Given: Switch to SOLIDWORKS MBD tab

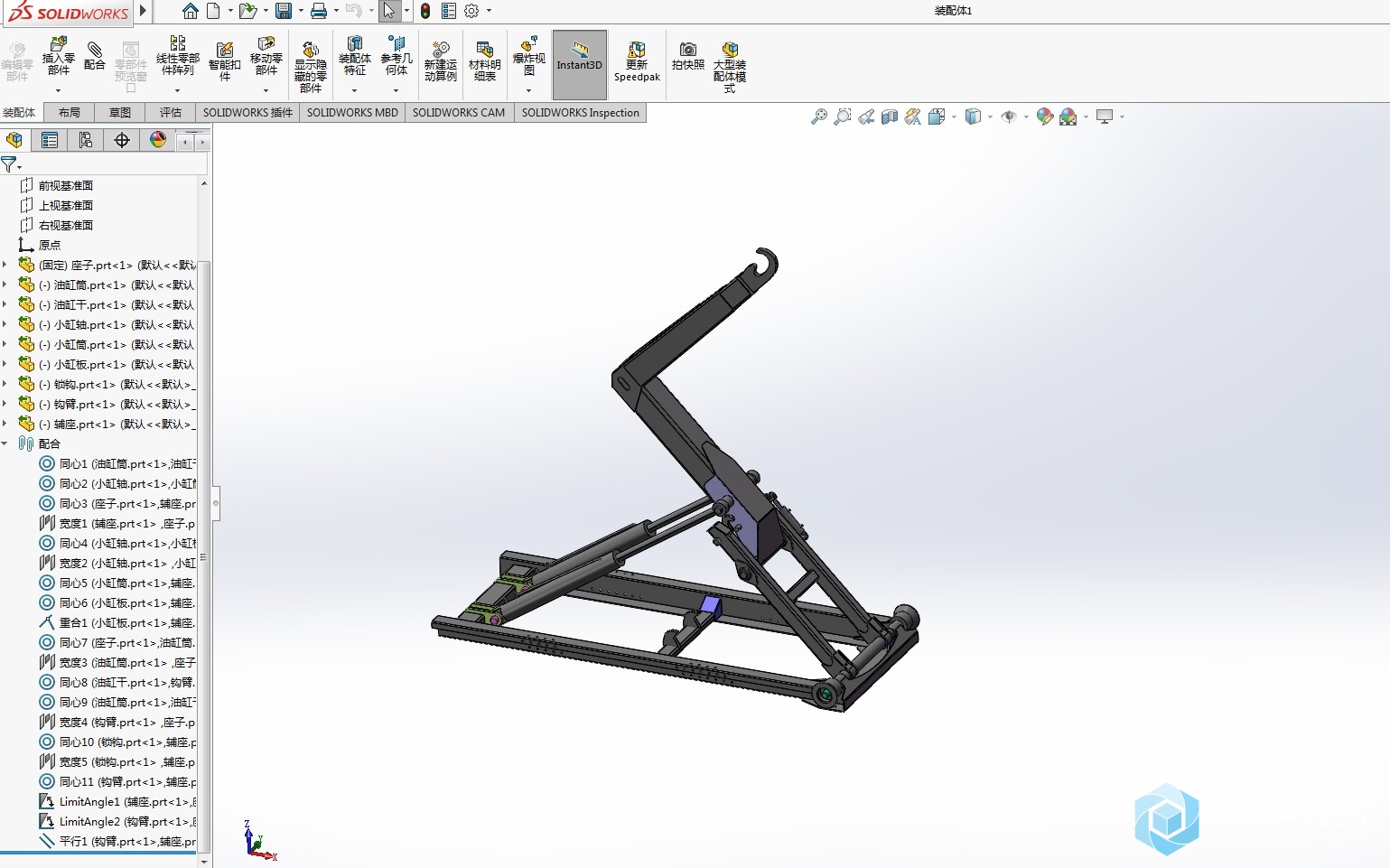Looking at the screenshot, I should pos(352,113).
